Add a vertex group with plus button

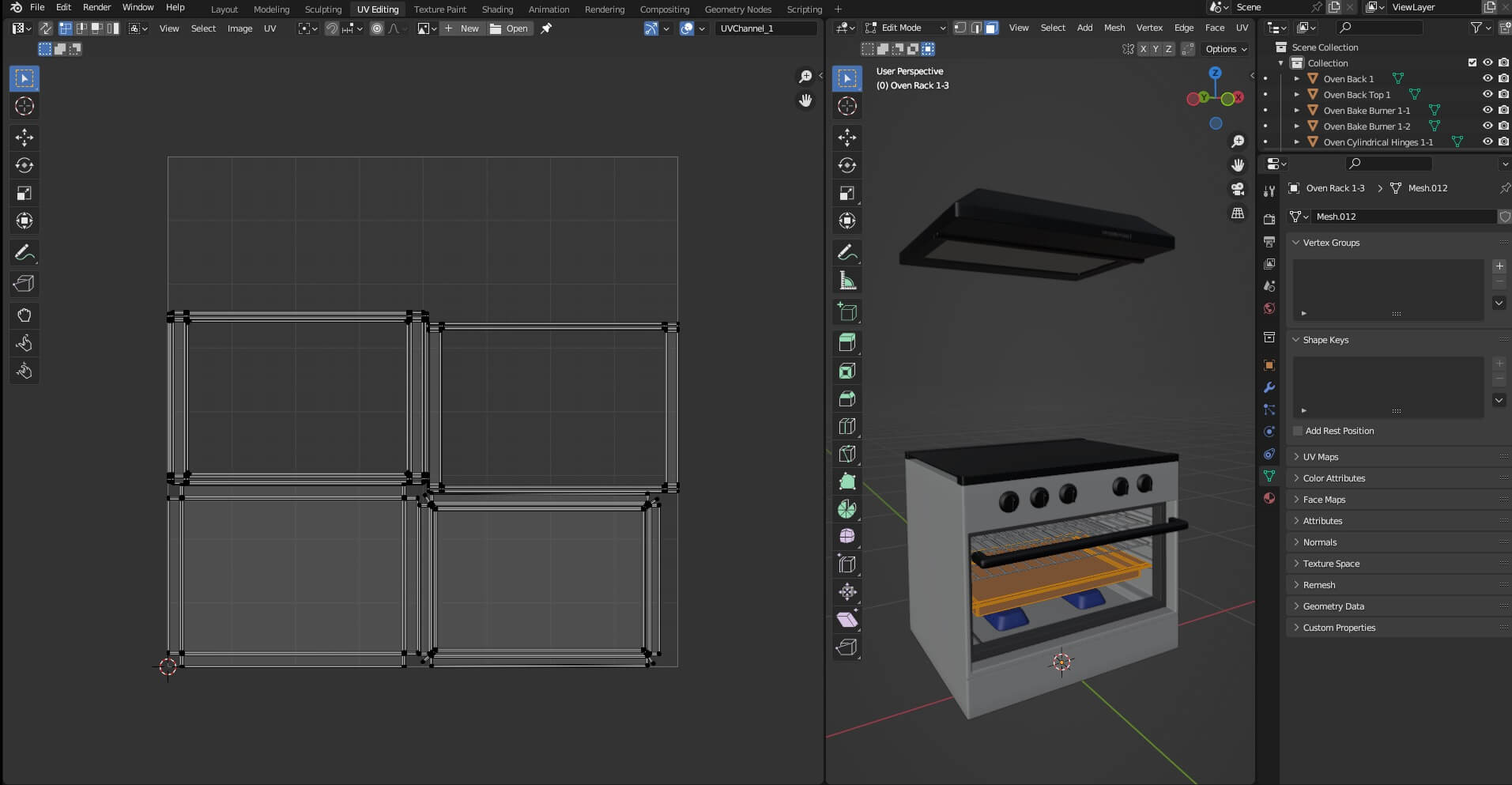point(1499,266)
